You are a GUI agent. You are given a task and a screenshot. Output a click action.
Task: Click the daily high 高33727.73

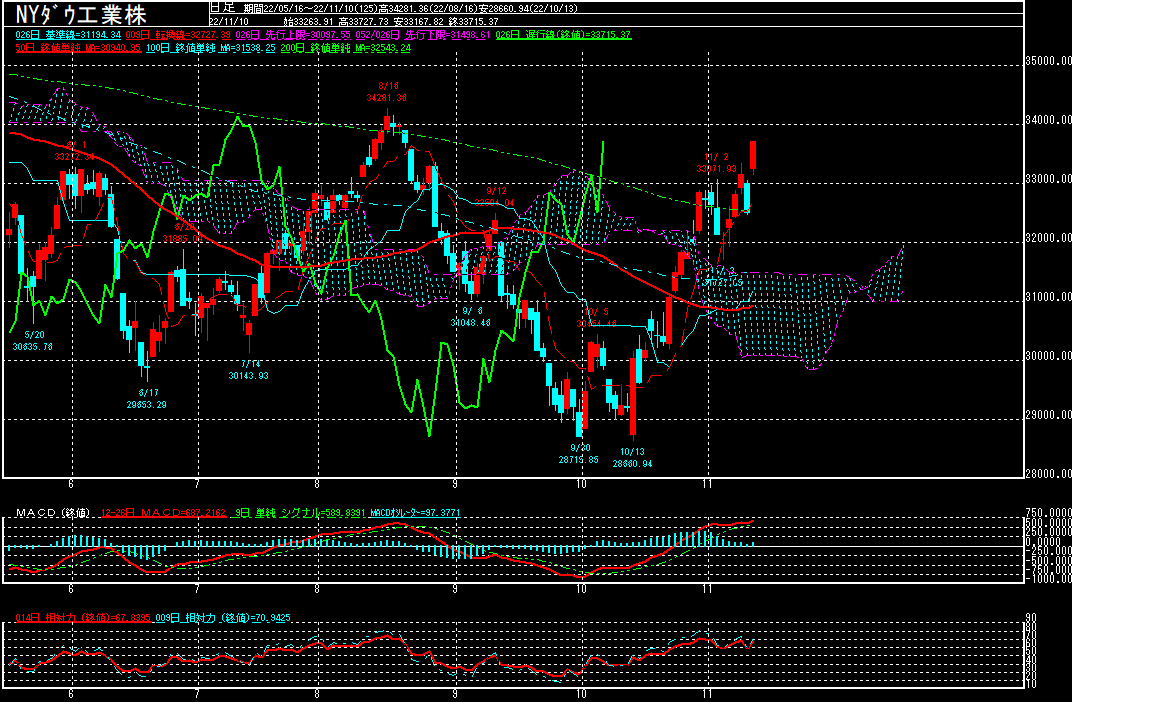pyautogui.click(x=364, y=21)
